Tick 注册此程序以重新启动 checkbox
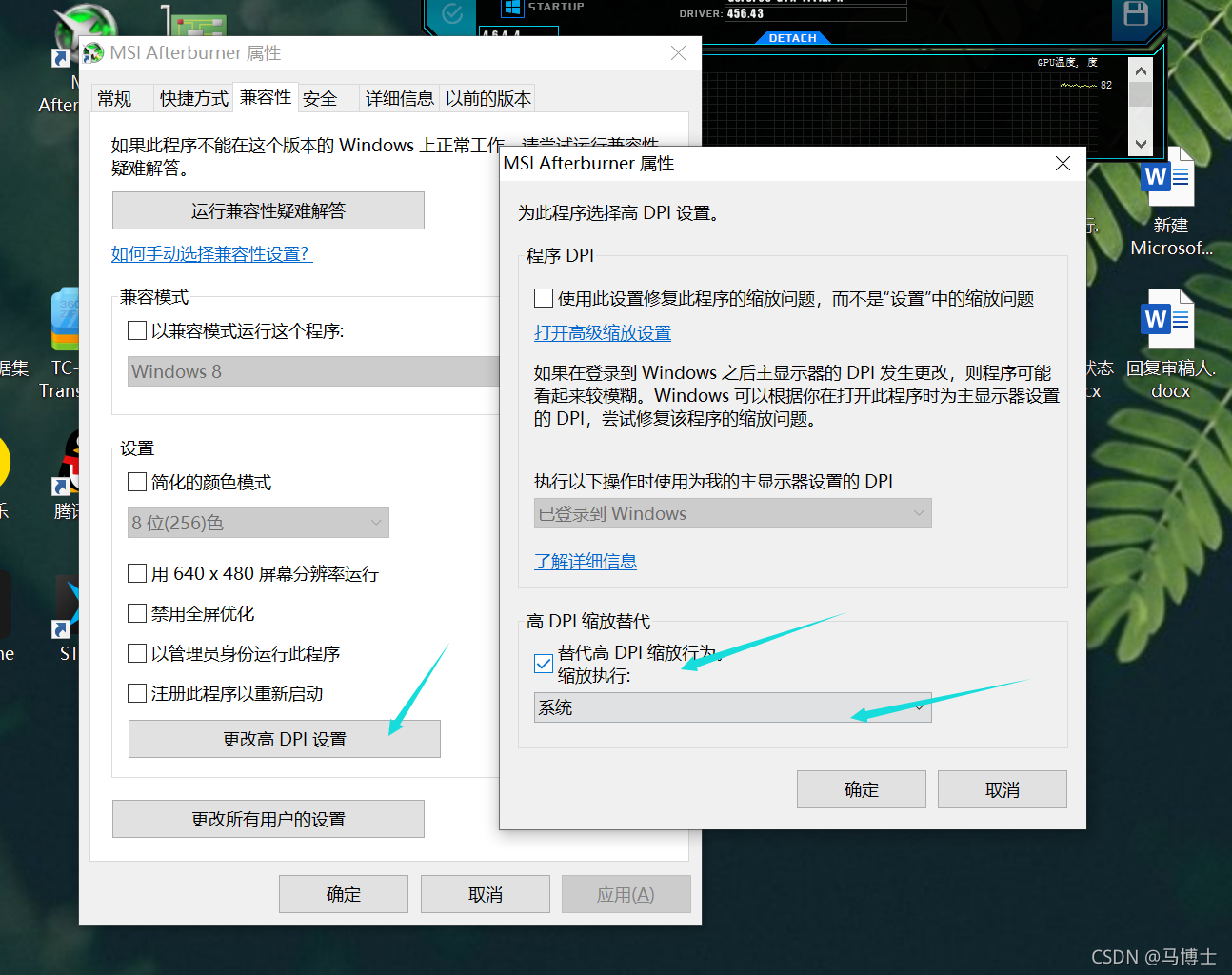 pyautogui.click(x=137, y=693)
